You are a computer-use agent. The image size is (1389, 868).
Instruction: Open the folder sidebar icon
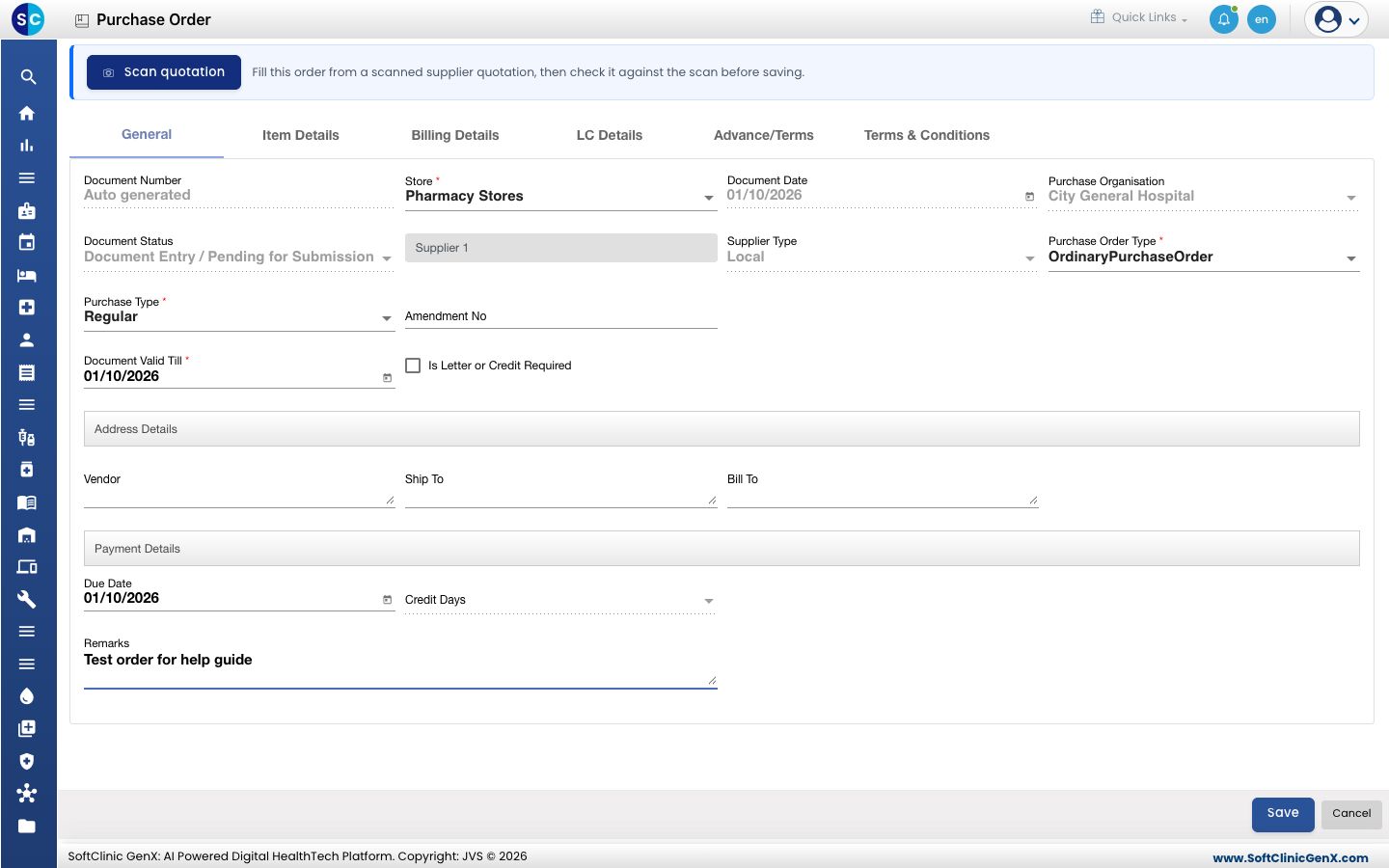(x=27, y=827)
